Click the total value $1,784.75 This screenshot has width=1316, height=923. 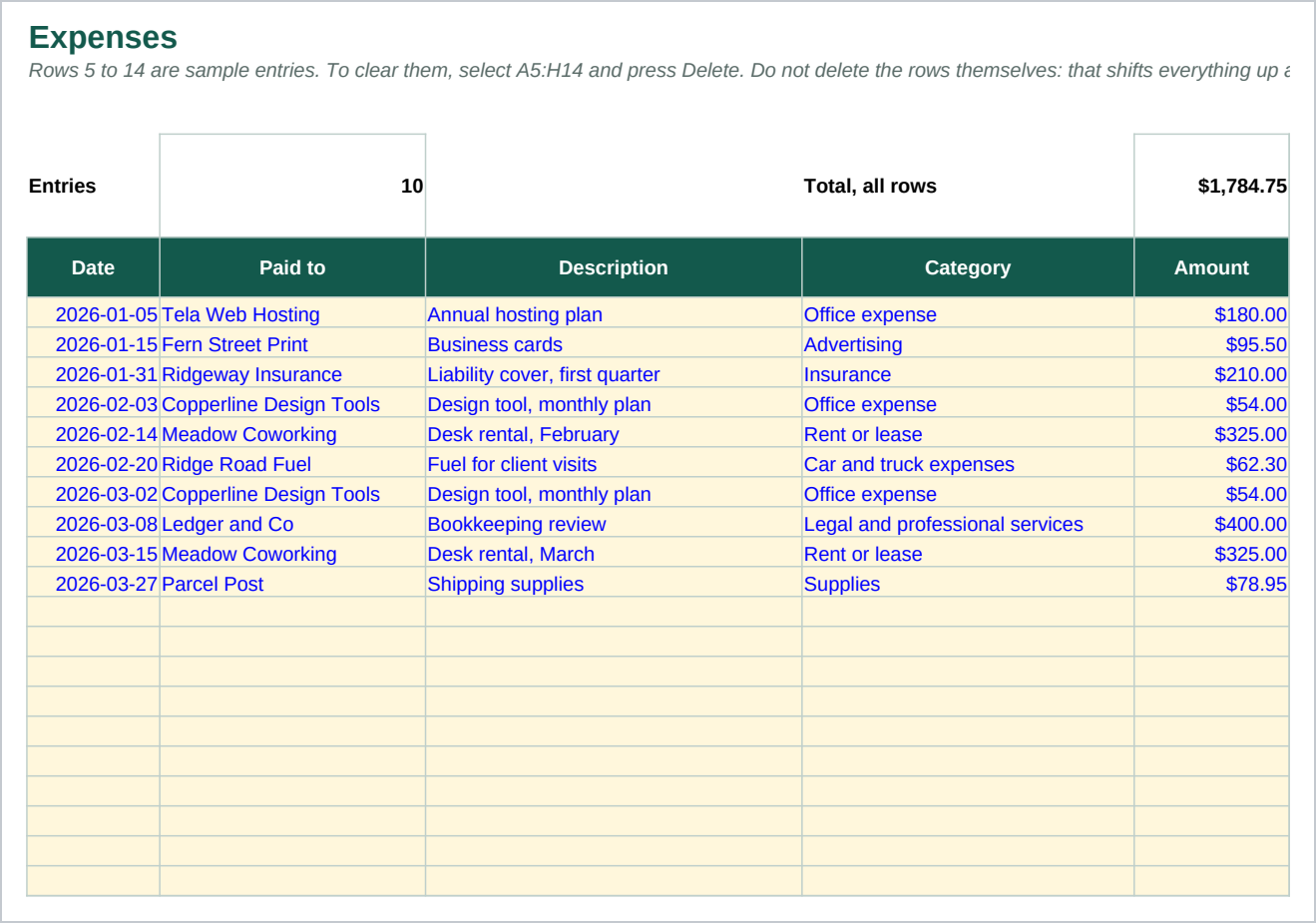[1211, 186]
